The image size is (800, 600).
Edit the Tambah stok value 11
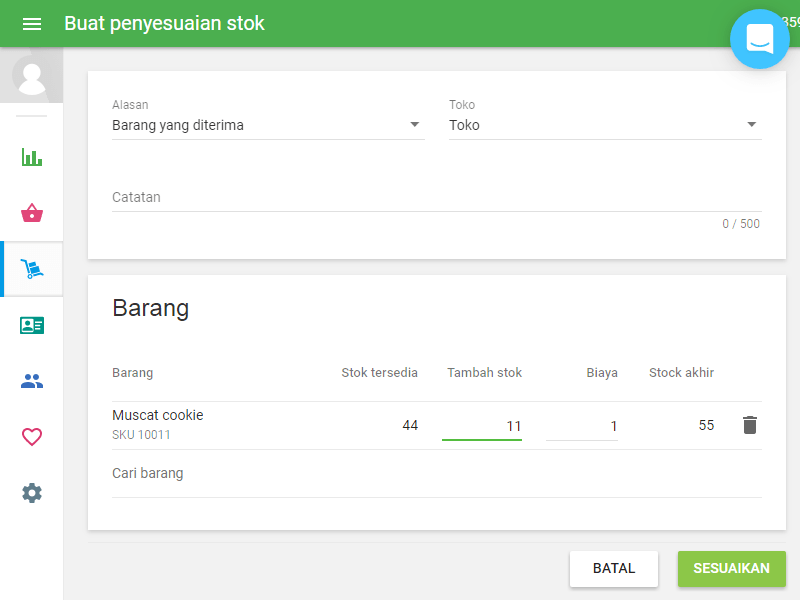pyautogui.click(x=500, y=425)
